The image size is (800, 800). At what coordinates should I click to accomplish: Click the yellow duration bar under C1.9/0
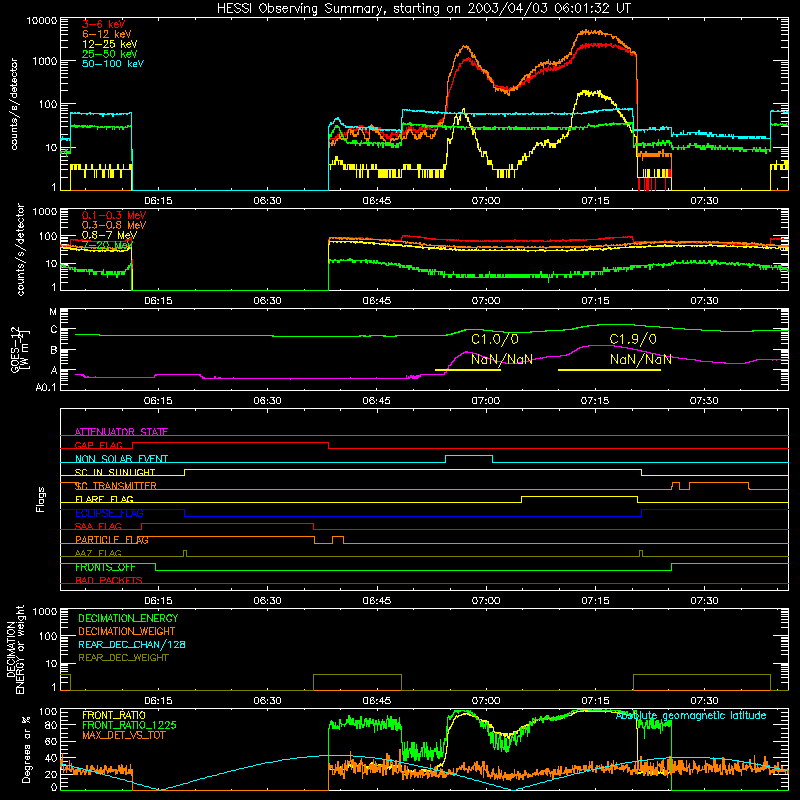pos(609,370)
